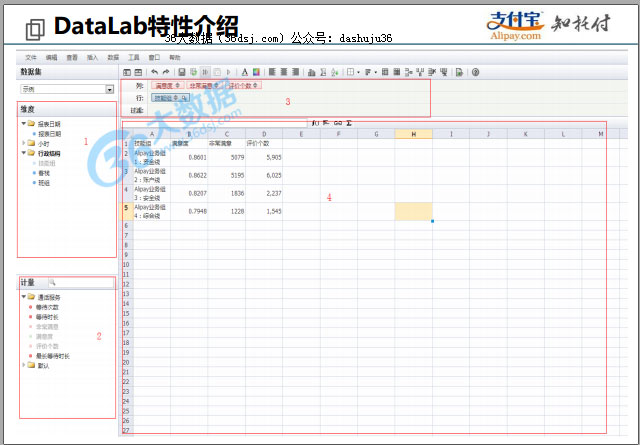
Task: Open the font color A tool
Action: [x=244, y=72]
